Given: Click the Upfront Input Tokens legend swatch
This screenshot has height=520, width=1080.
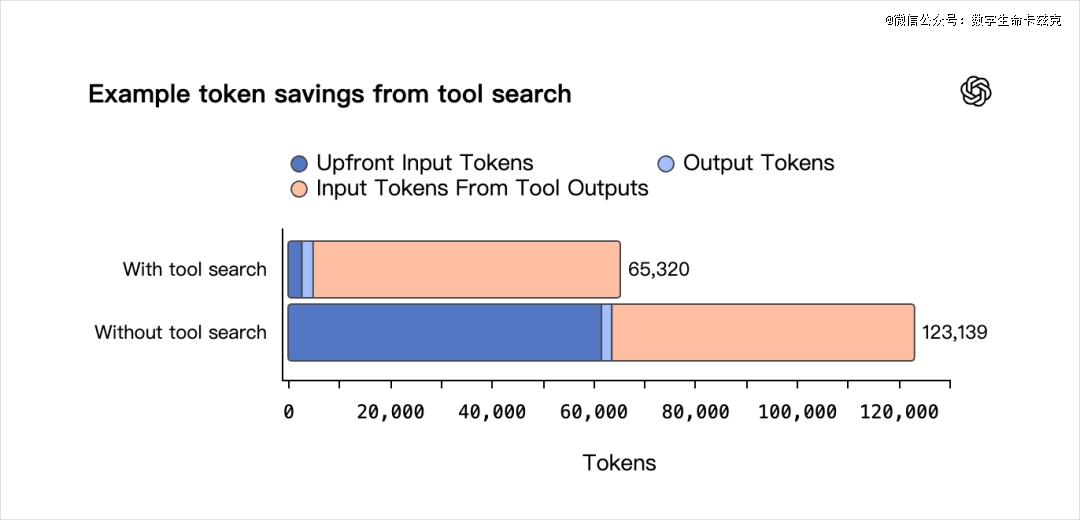Looking at the screenshot, I should click(299, 164).
